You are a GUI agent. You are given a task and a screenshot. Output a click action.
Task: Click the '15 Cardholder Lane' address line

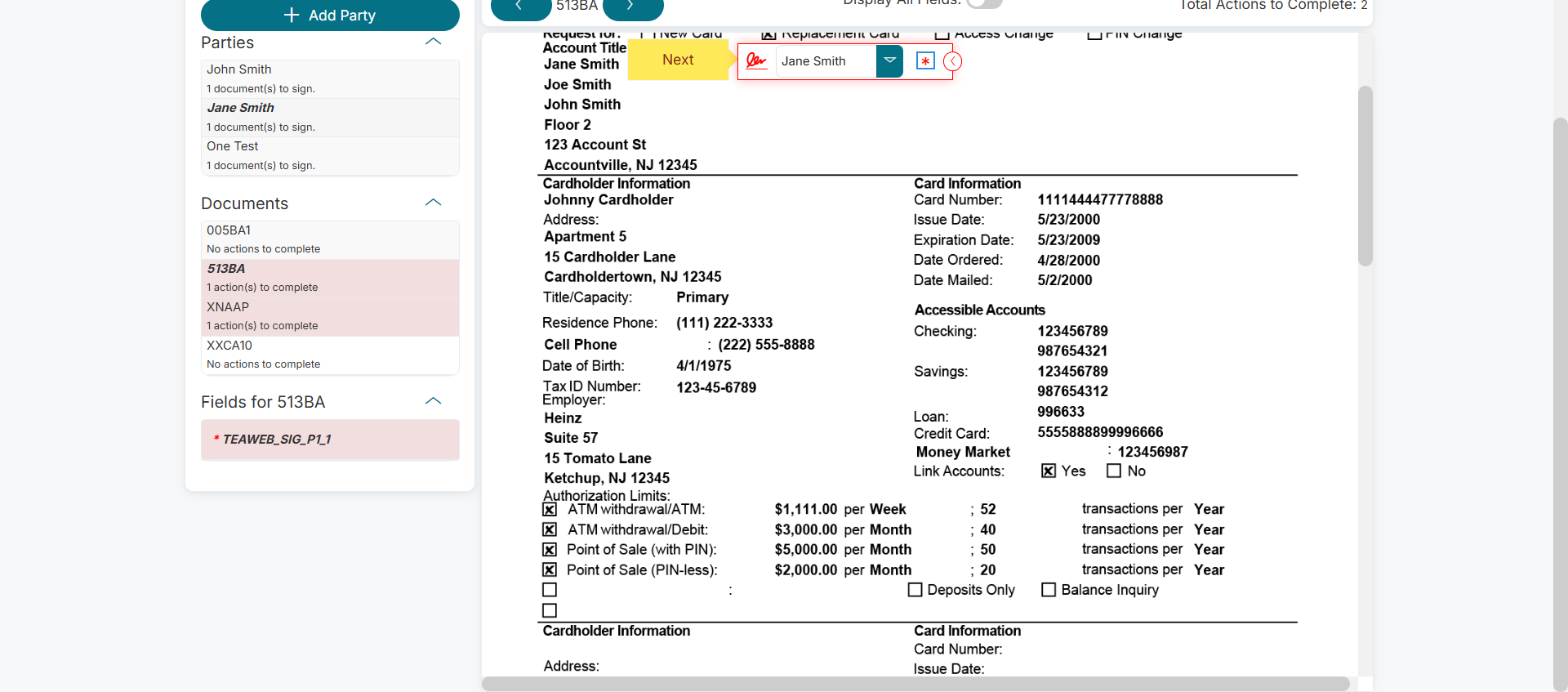click(x=610, y=257)
